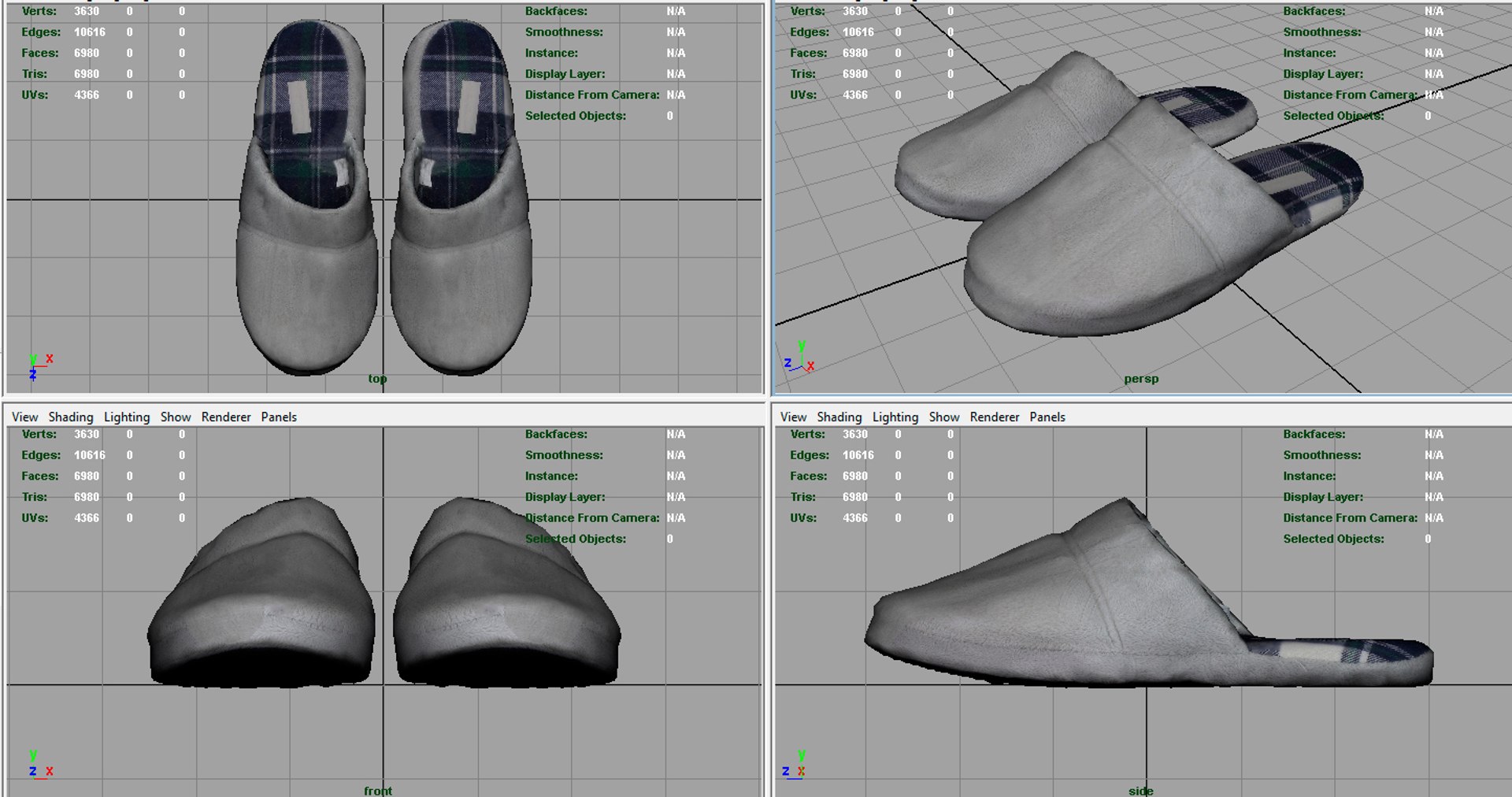Click the Faces value 6980 in side view
The height and width of the screenshot is (797, 1512).
tap(855, 476)
